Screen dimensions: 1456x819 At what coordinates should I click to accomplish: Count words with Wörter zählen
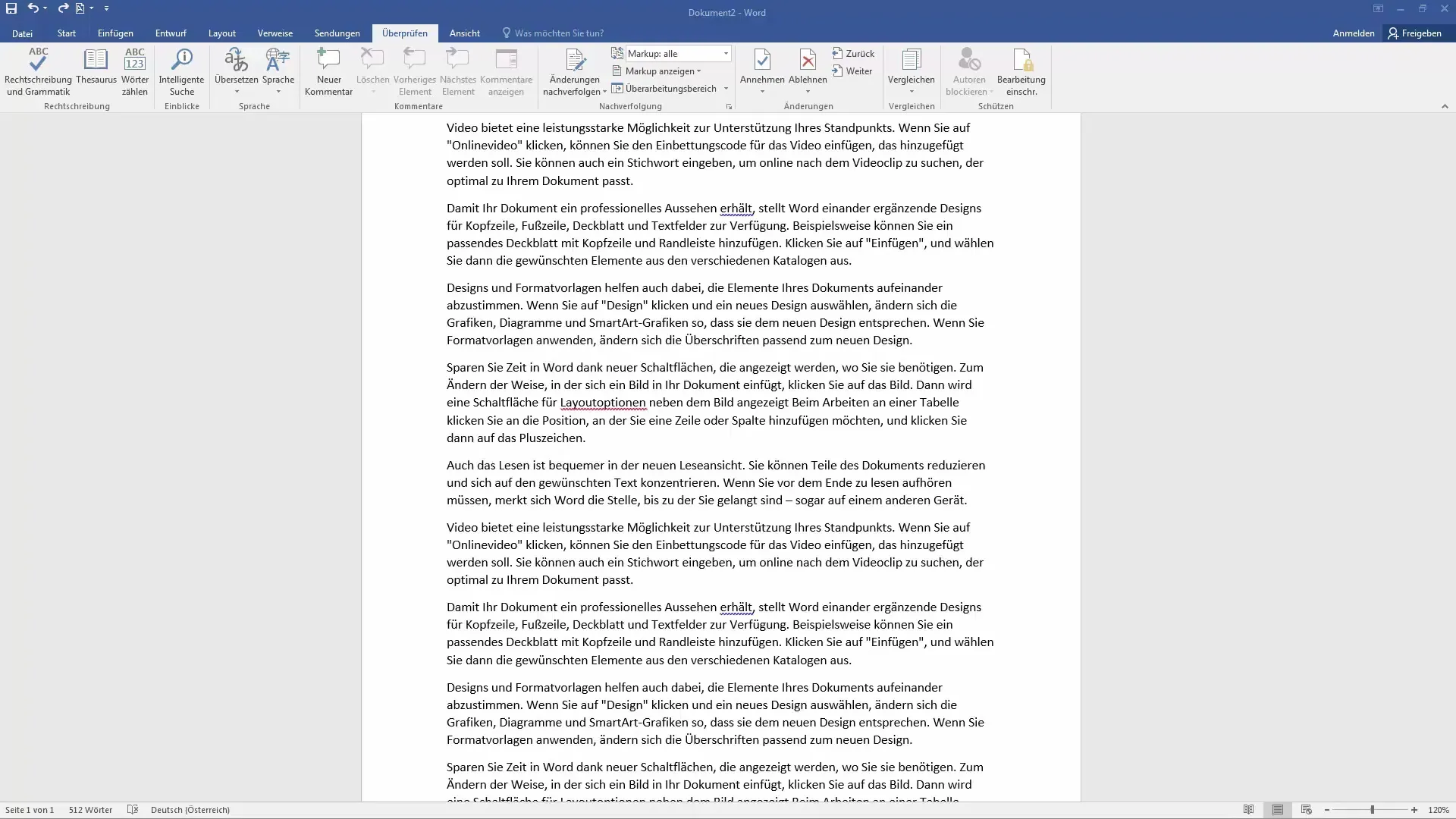tap(135, 71)
